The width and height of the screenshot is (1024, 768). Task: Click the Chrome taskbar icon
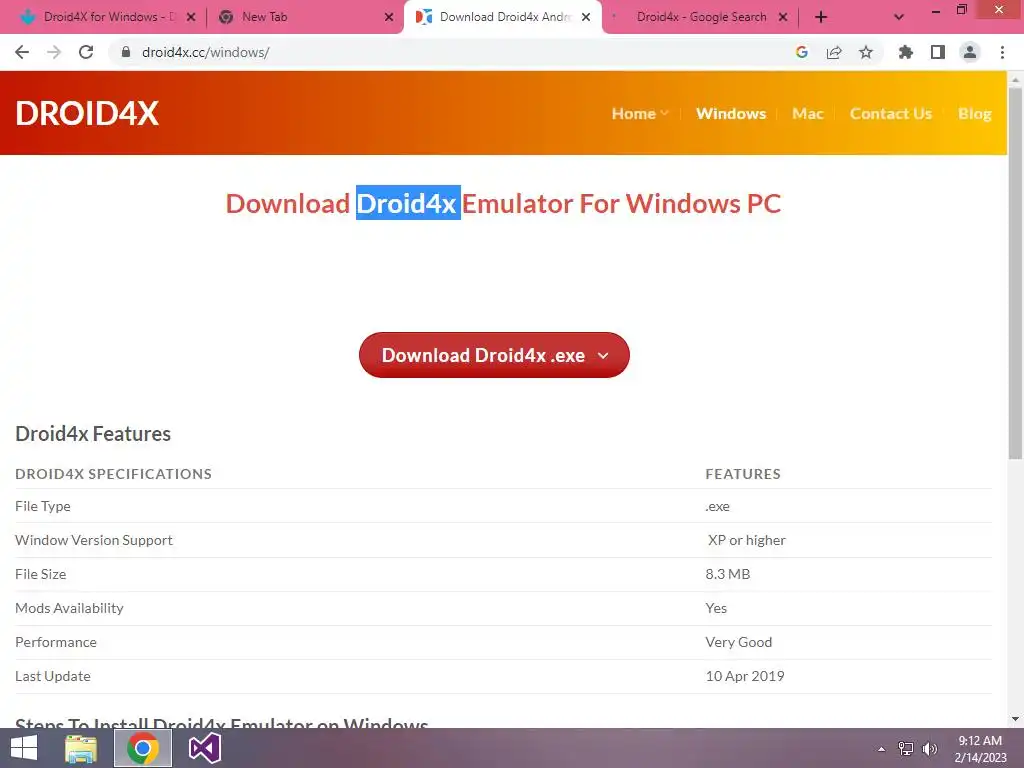(x=142, y=748)
